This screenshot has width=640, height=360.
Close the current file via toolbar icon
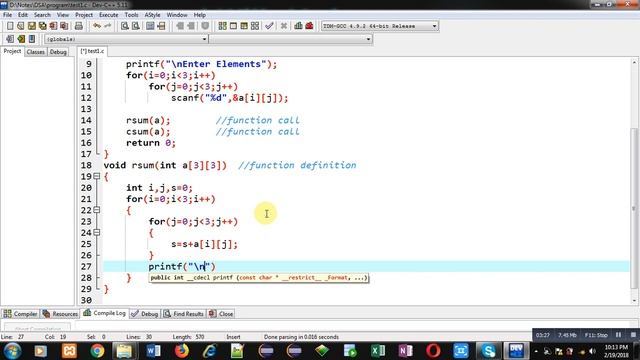53,26
